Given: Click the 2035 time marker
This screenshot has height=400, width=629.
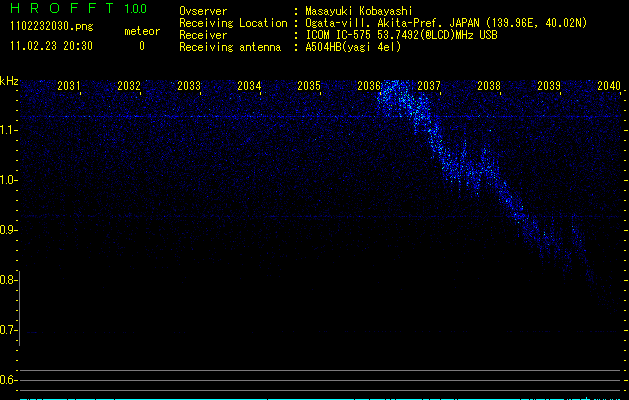Looking at the screenshot, I should click(309, 86).
